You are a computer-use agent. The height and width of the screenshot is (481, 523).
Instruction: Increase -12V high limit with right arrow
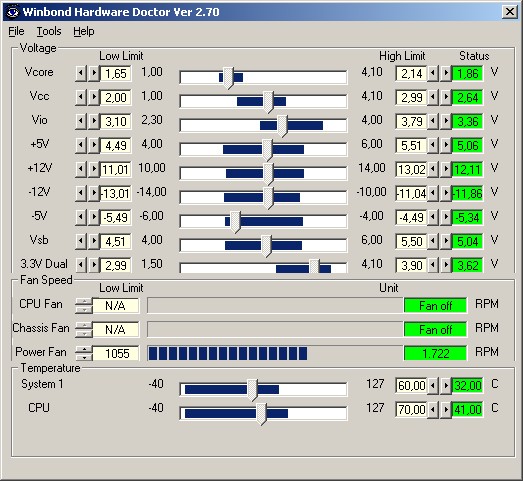(x=446, y=193)
